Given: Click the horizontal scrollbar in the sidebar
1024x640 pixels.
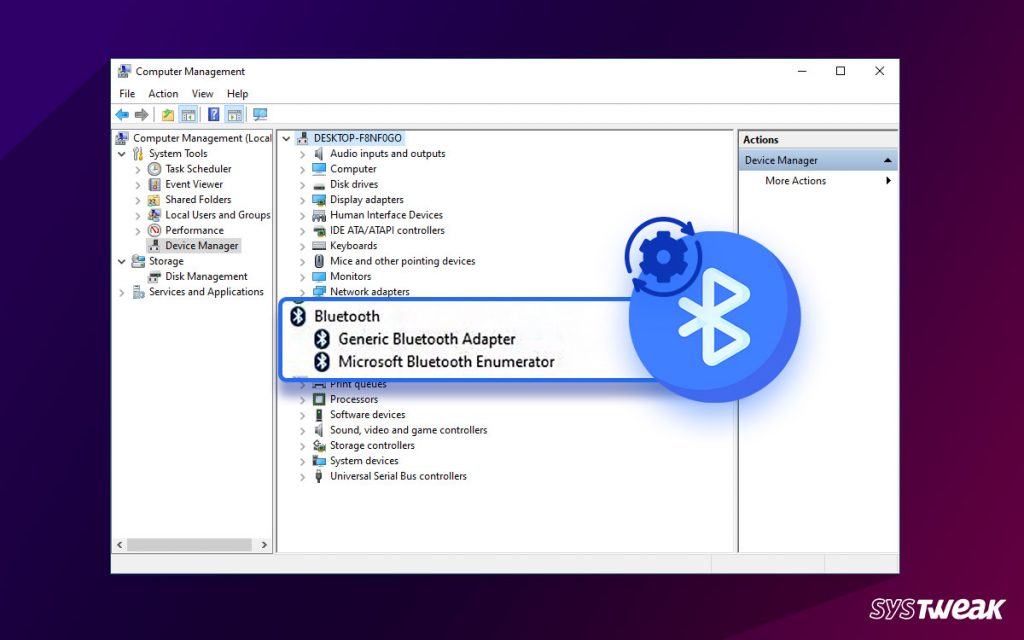Looking at the screenshot, I should pyautogui.click(x=192, y=544).
